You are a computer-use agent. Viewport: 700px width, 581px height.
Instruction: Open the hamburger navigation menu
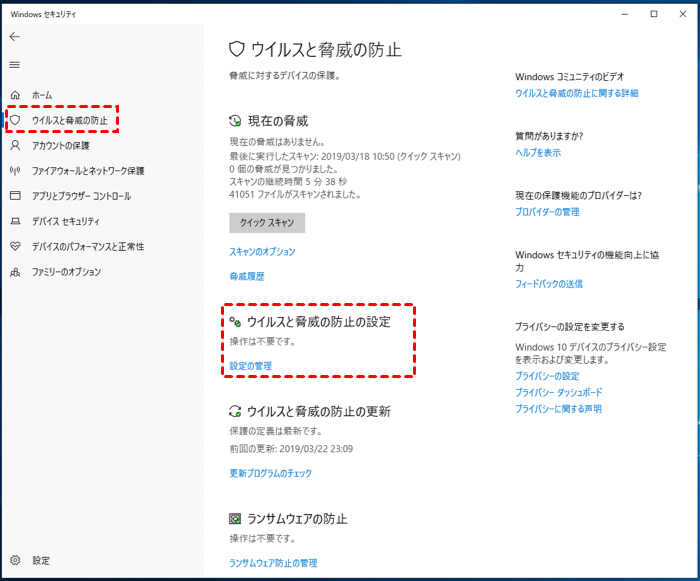click(15, 65)
